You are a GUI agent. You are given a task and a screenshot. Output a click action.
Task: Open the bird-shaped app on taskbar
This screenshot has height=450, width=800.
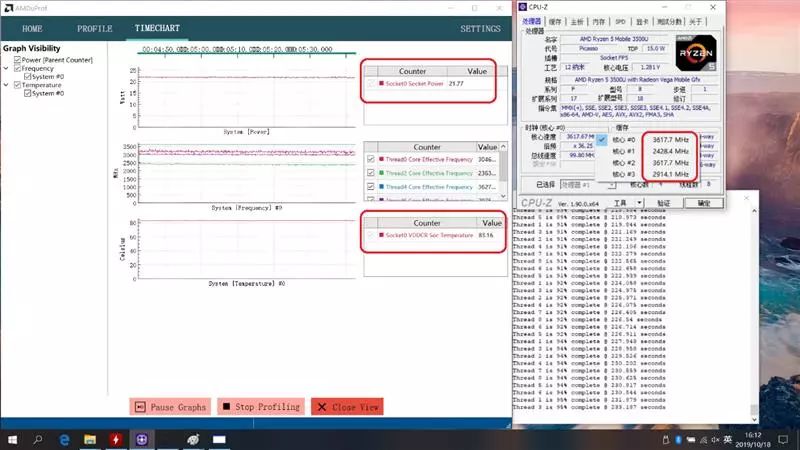(193, 439)
